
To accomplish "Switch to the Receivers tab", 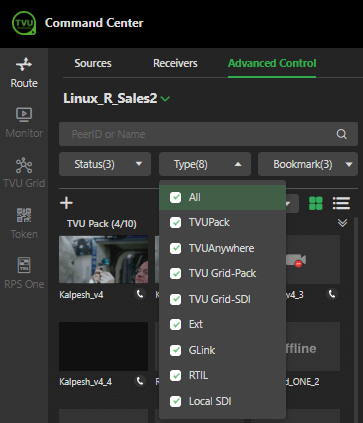I will point(175,63).
